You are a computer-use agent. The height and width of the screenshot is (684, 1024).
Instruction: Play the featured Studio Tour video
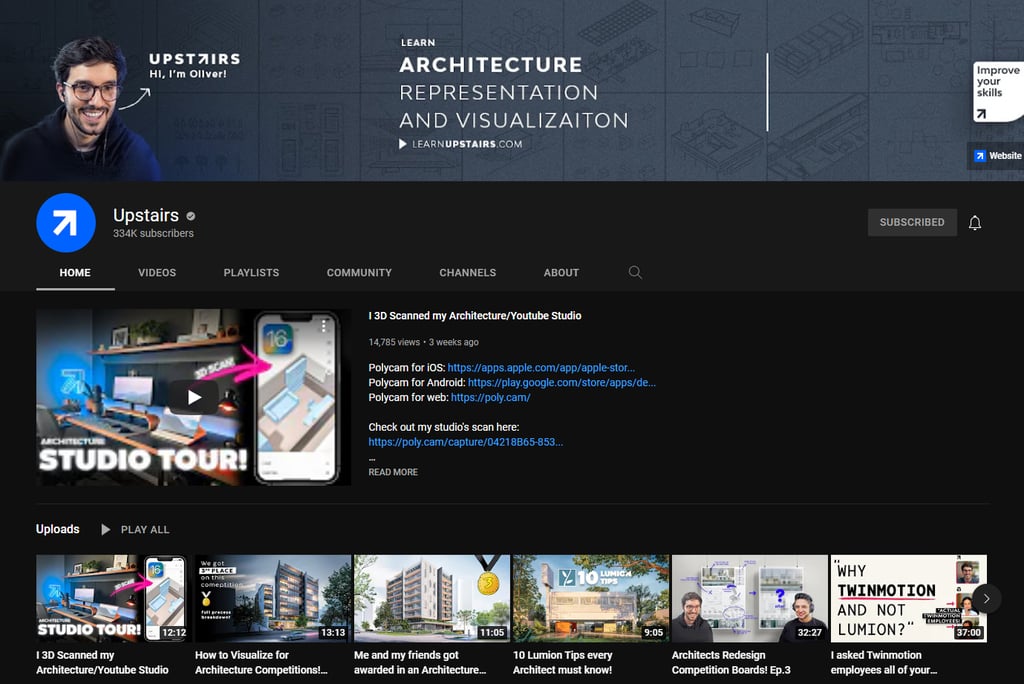tap(194, 397)
